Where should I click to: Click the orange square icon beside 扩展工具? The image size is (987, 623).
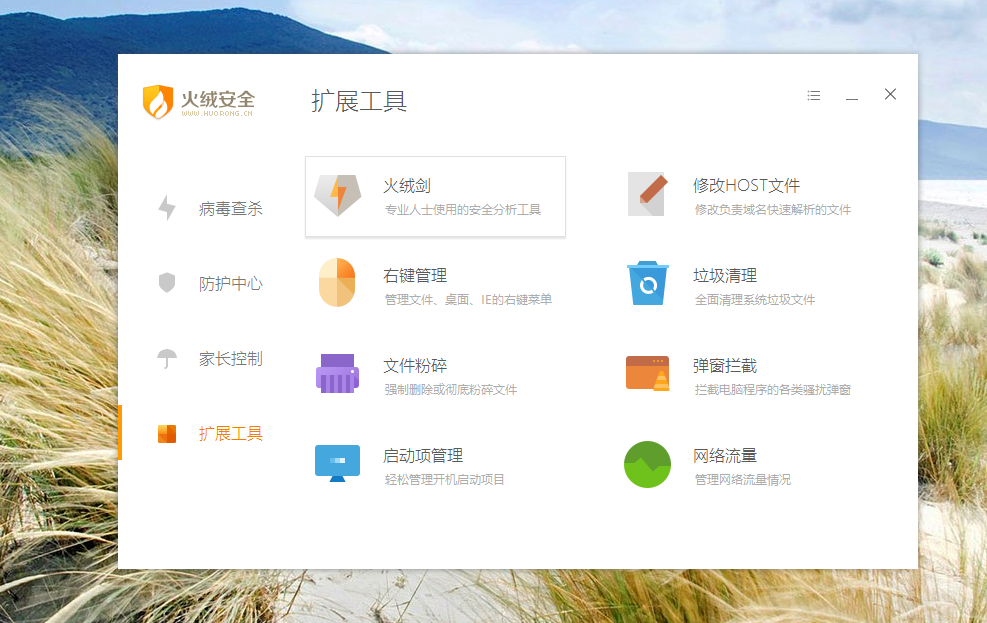click(167, 434)
